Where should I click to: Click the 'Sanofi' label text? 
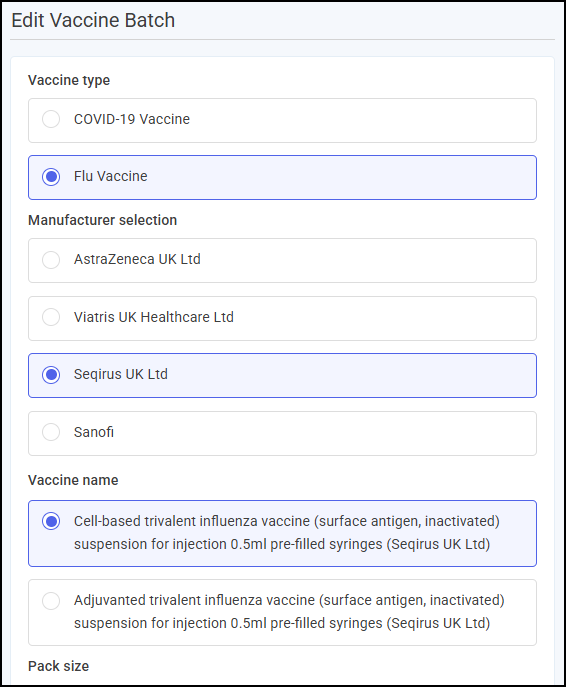94,432
